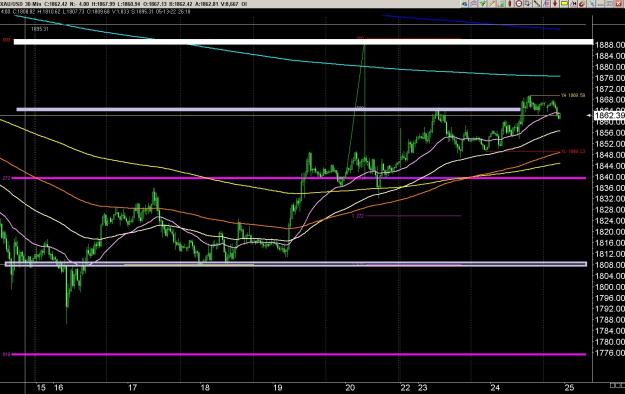Image resolution: width=625 pixels, height=394 pixels.
Task: Click the date label 23 on the time axis
Action: point(423,387)
